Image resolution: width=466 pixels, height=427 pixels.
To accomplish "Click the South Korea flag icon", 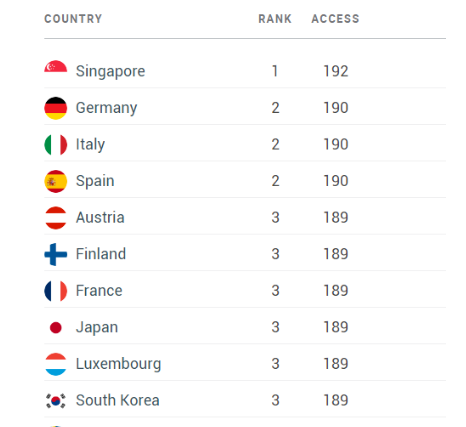I will (x=56, y=401).
